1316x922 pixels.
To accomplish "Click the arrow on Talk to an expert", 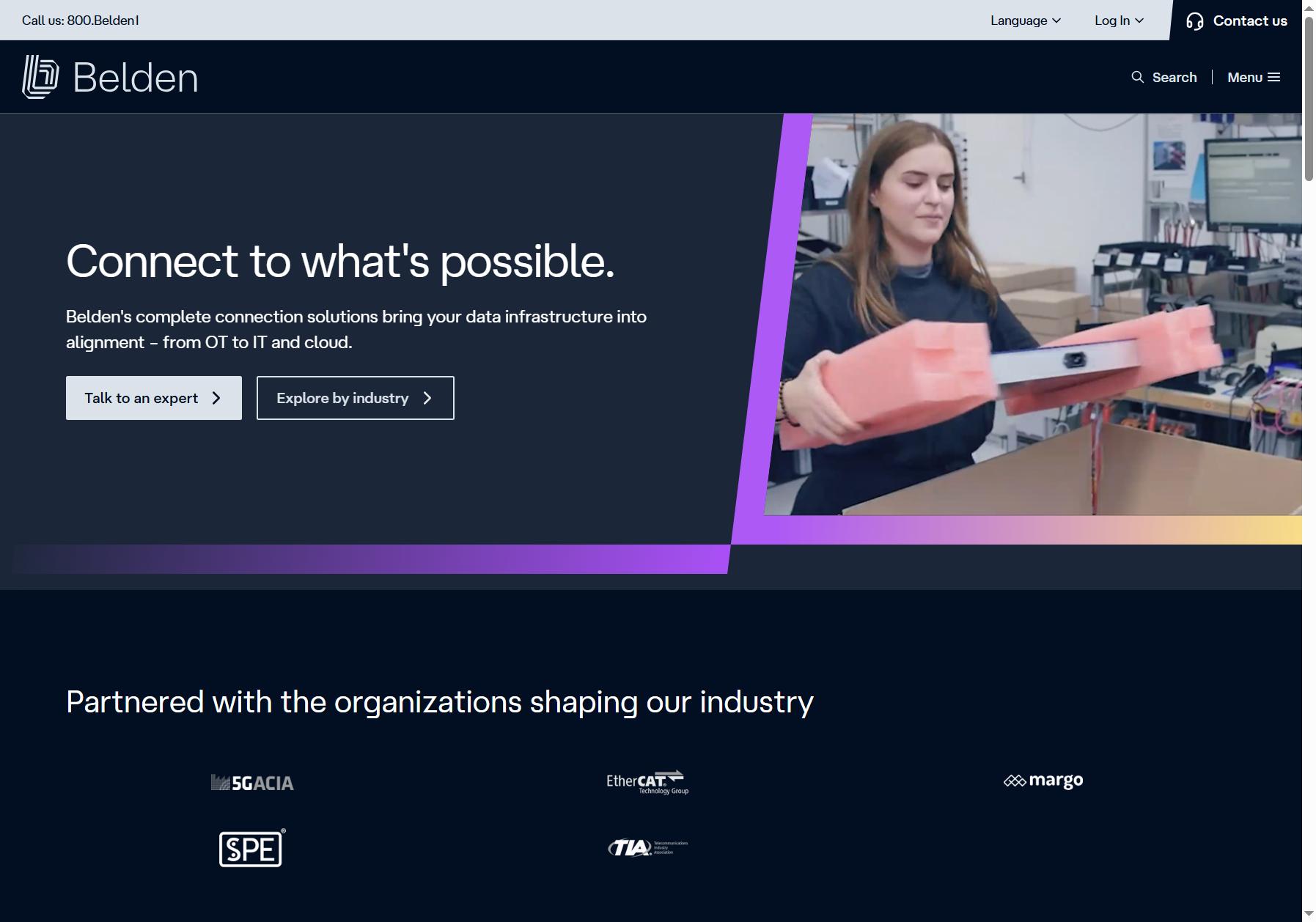I will [x=216, y=398].
